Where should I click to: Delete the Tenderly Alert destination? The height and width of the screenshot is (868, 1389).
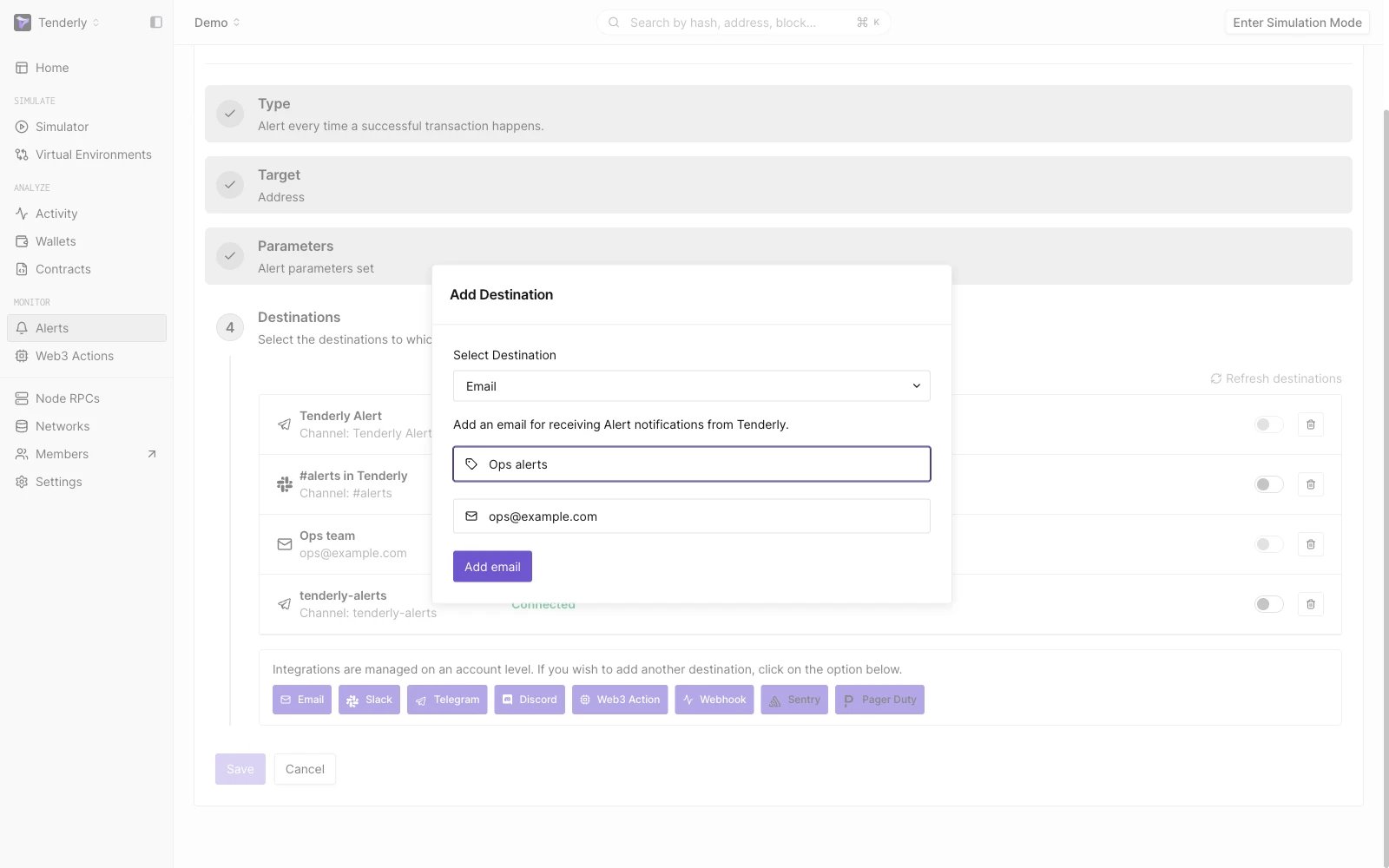(x=1311, y=424)
